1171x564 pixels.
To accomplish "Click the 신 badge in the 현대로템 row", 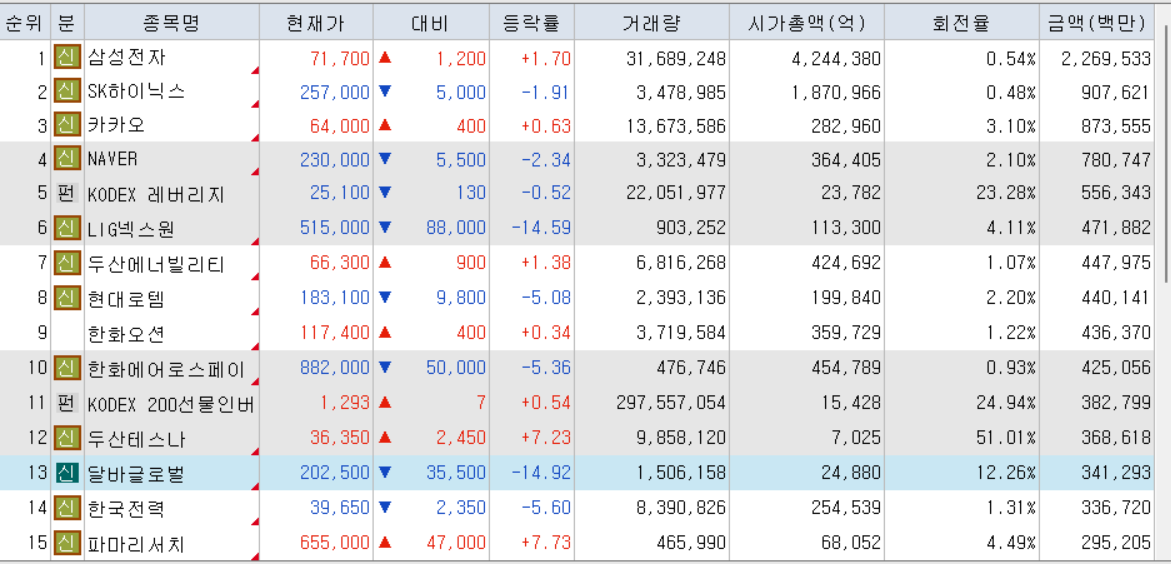I will tap(67, 297).
